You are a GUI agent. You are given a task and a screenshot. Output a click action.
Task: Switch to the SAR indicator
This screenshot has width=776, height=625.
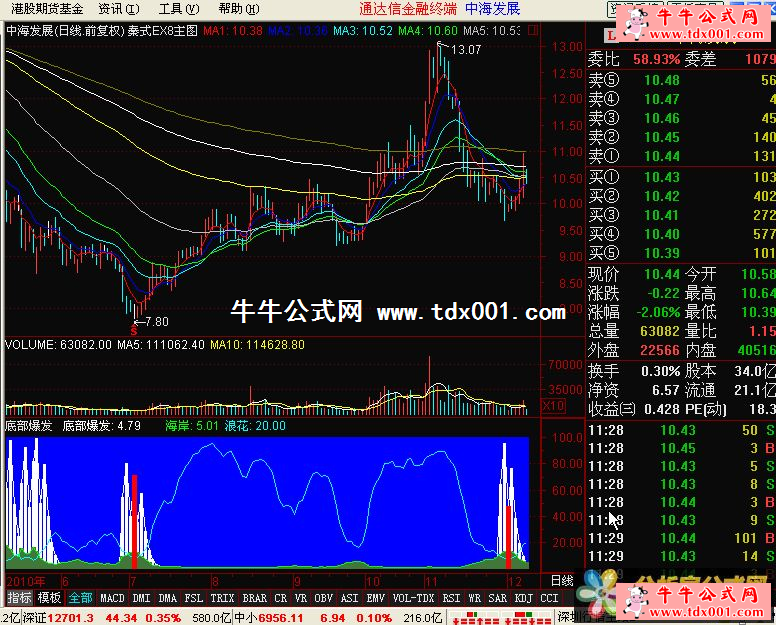(498, 598)
